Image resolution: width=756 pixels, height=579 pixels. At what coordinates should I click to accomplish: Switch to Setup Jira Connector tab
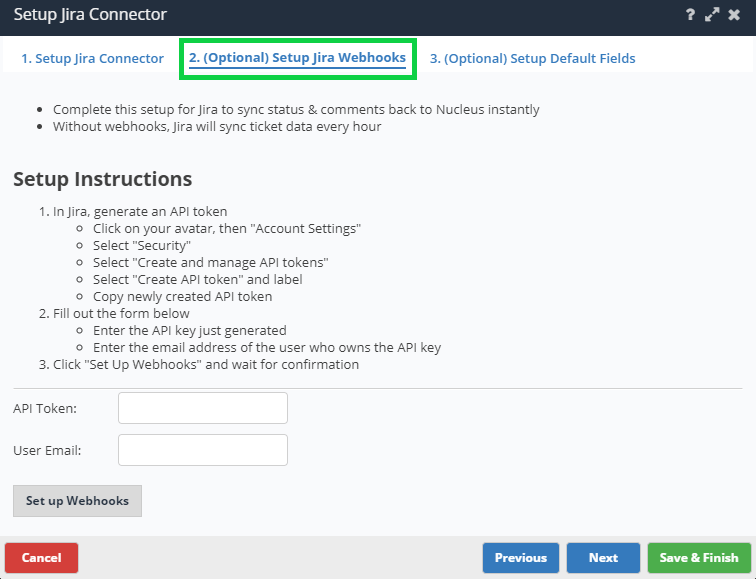point(93,58)
